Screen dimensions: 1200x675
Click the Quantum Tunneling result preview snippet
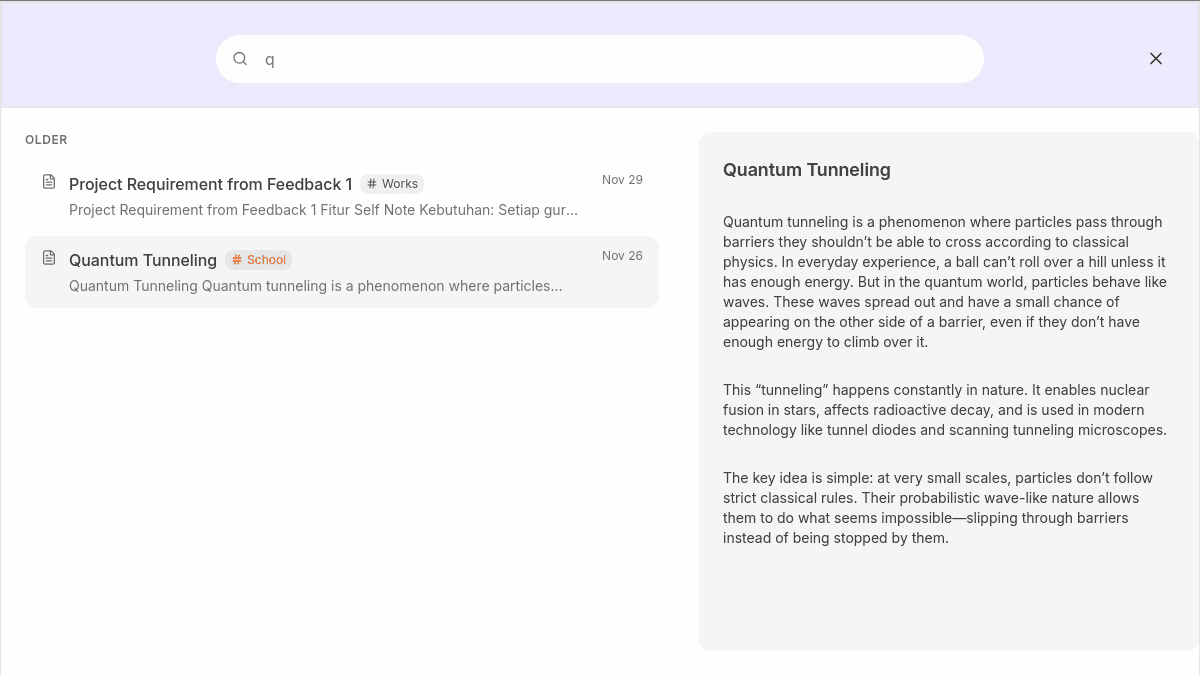point(315,286)
